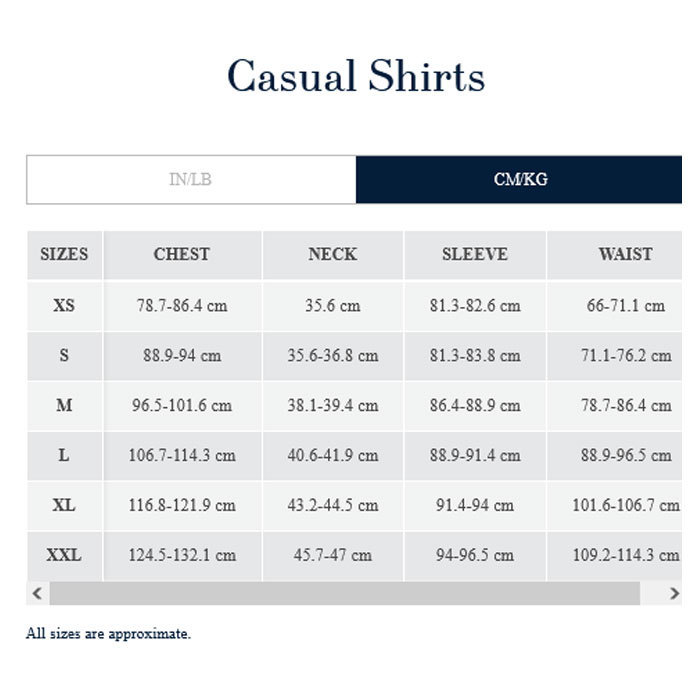The height and width of the screenshot is (700, 700).
Task: Click the SIZES column header
Action: (65, 255)
